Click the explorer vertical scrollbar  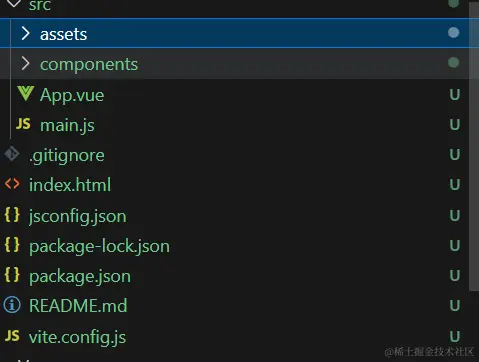[474, 147]
